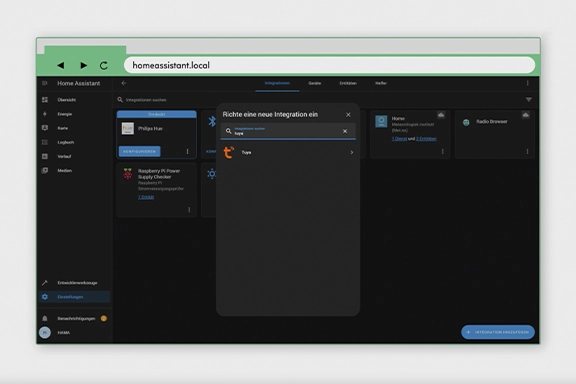
Task: Open Entwicklerwerkzeuge in the sidebar
Action: 75,283
